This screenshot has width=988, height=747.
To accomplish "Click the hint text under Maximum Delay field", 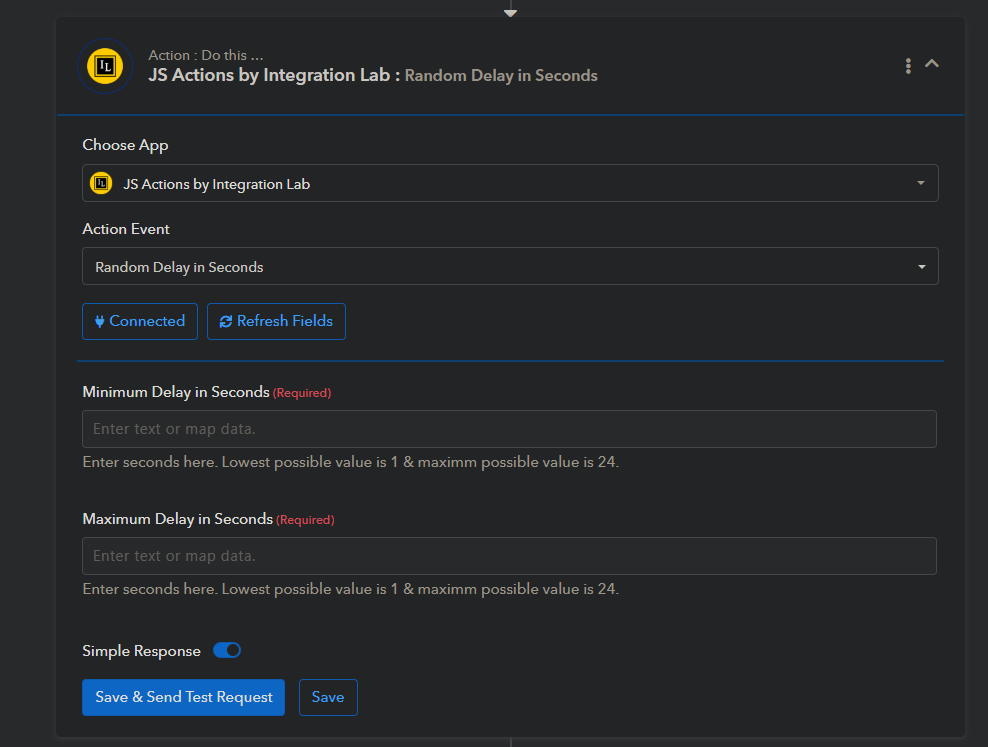I will pos(351,589).
